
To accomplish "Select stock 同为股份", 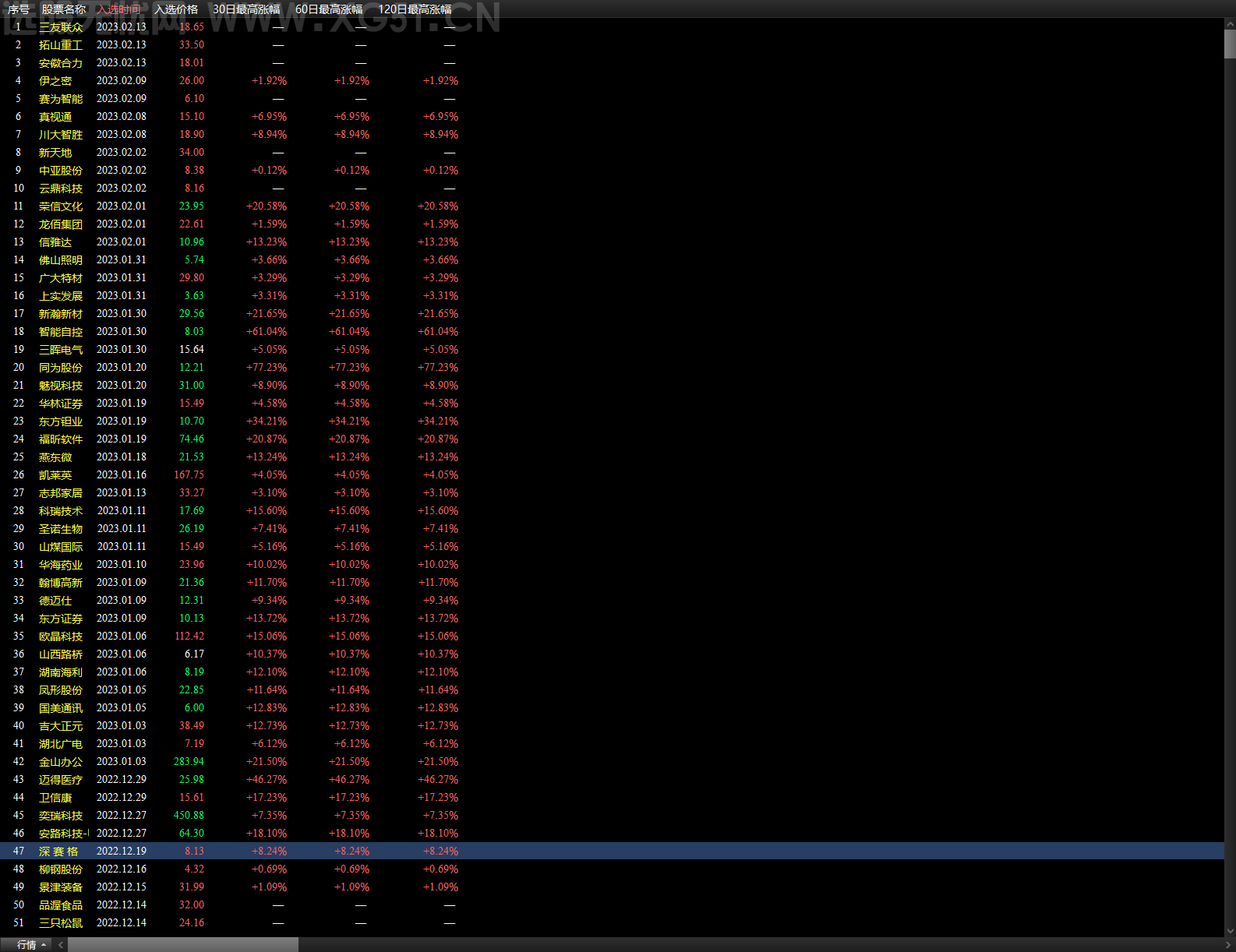I will (61, 368).
